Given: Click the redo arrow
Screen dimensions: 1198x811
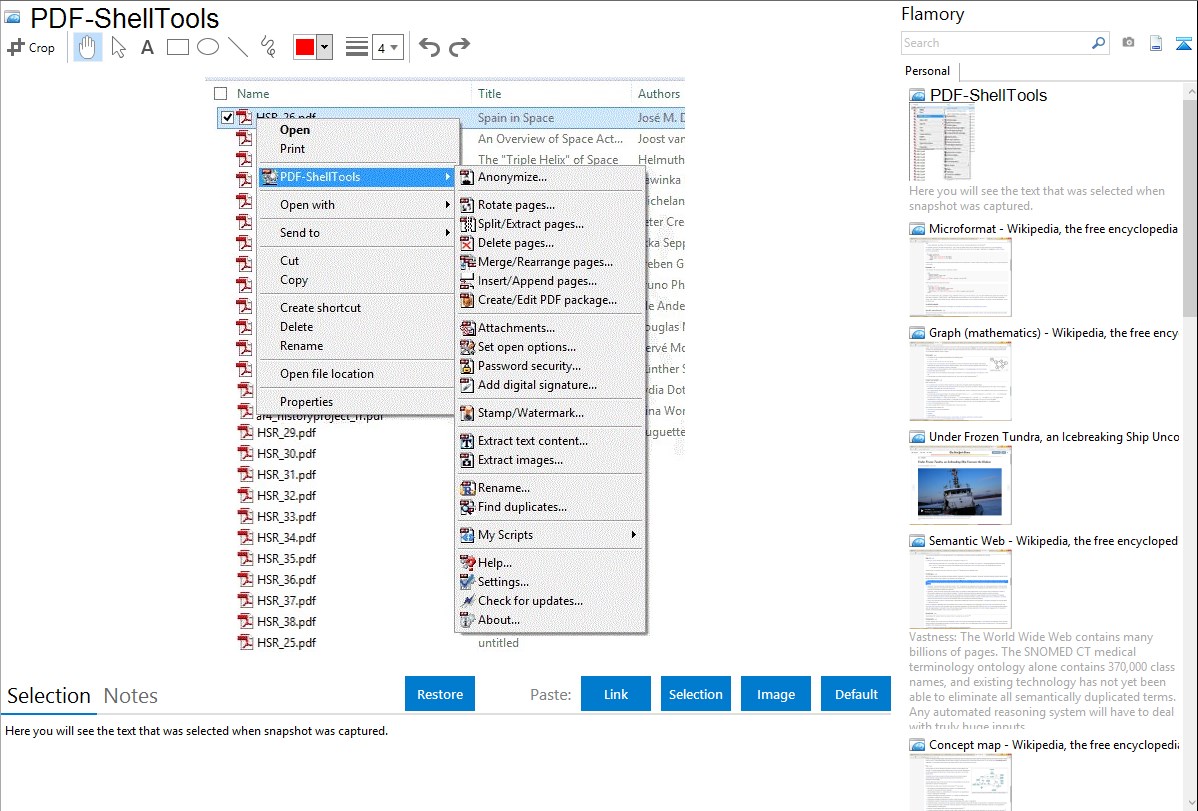Looking at the screenshot, I should tap(459, 47).
